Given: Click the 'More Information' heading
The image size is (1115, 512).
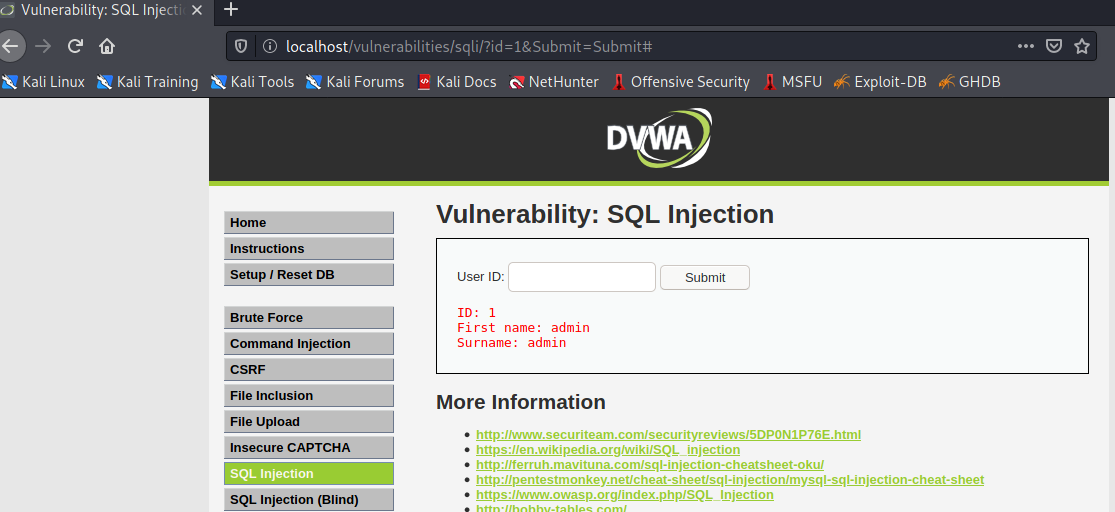Looking at the screenshot, I should point(521,402).
